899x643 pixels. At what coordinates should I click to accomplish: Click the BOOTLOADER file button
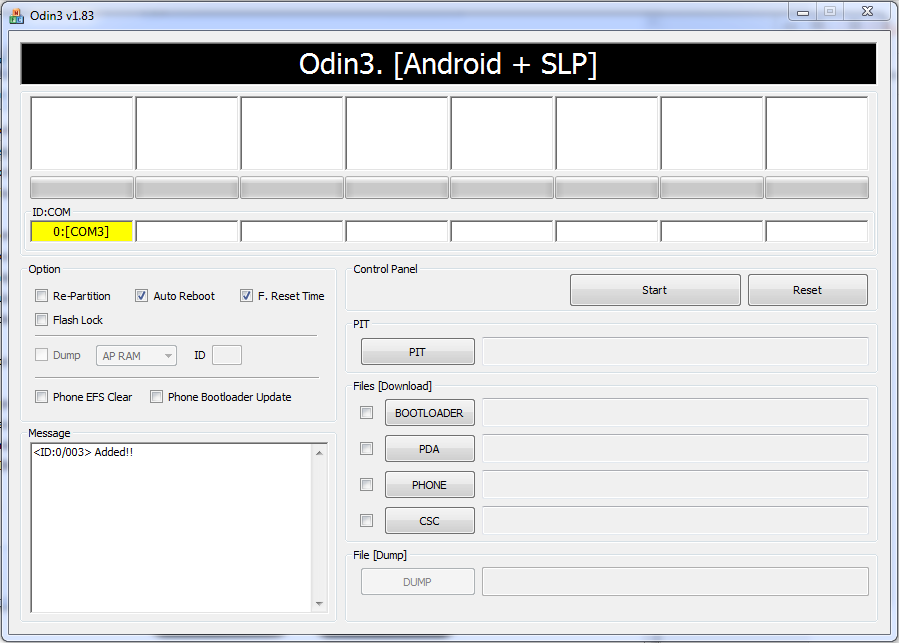(429, 413)
